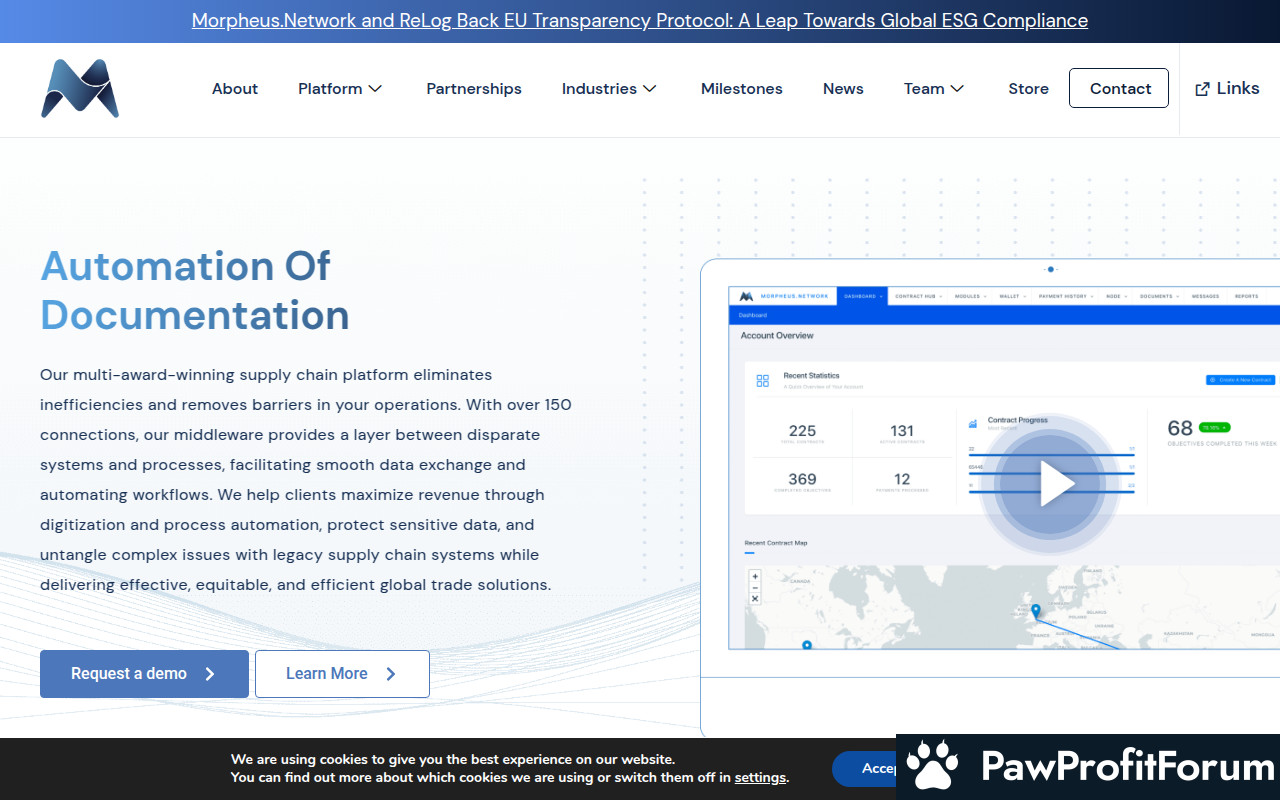The width and height of the screenshot is (1280, 800).
Task: Click the Recent Statistics grid icon
Action: click(x=763, y=381)
